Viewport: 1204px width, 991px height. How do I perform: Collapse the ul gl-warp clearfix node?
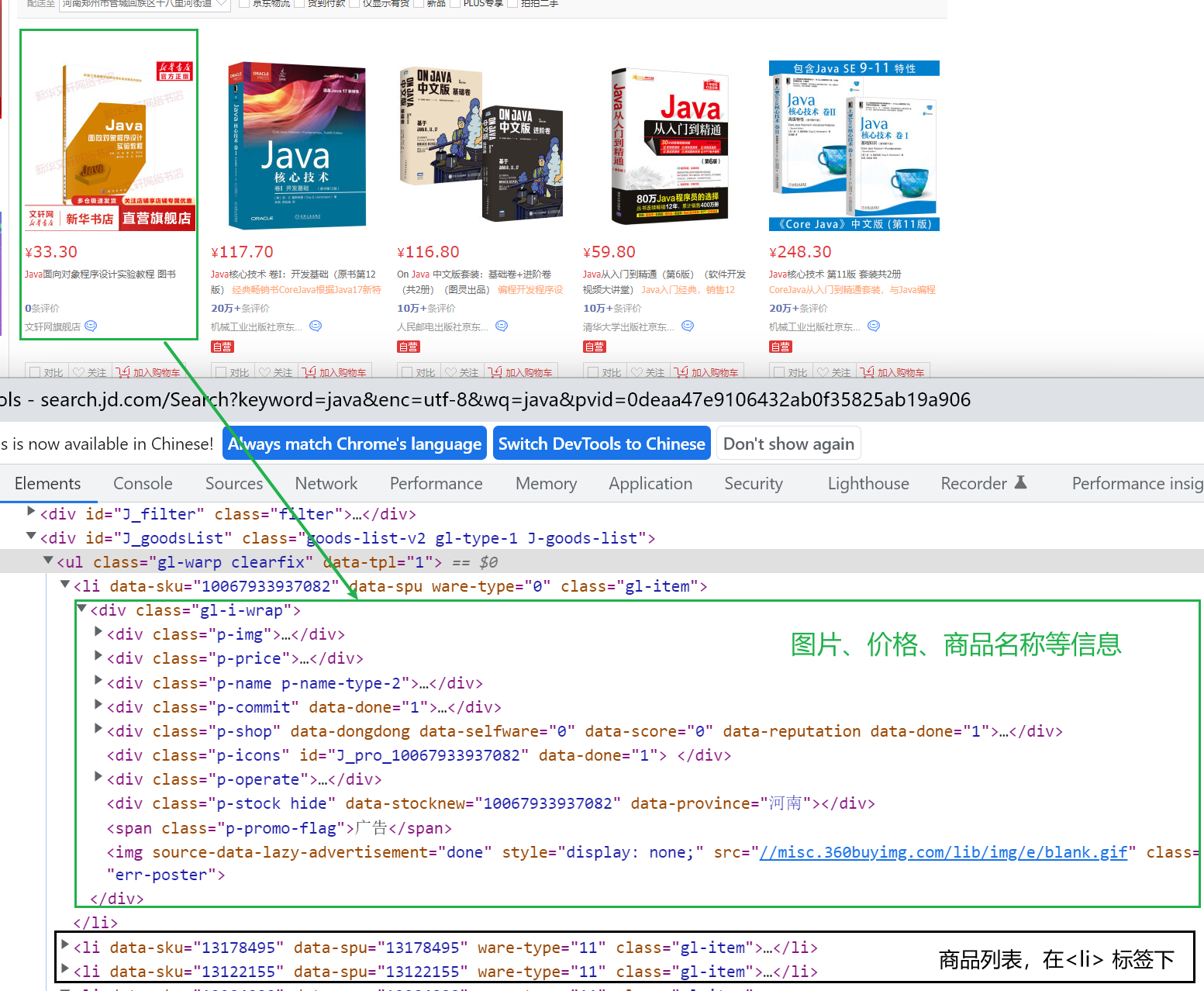[48, 559]
